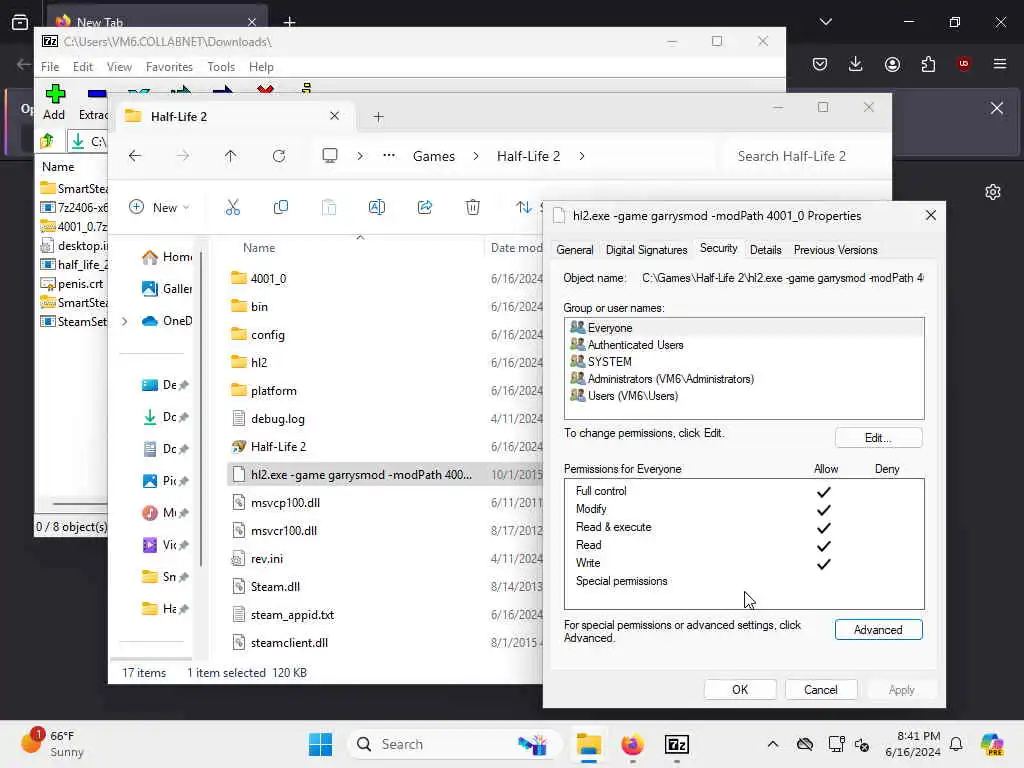Open the 7-Zip Tools menu
Screen dimensions: 1024x768
(x=221, y=67)
